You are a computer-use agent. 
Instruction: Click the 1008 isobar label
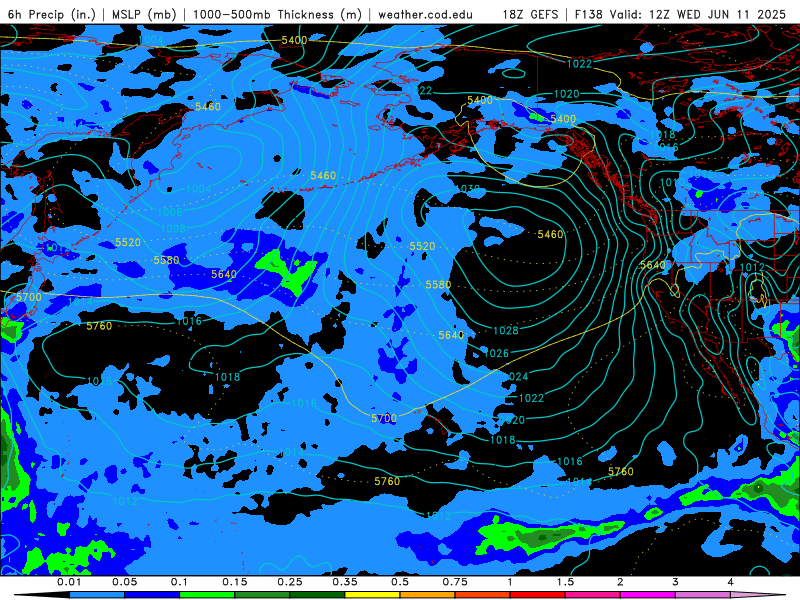click(x=173, y=228)
